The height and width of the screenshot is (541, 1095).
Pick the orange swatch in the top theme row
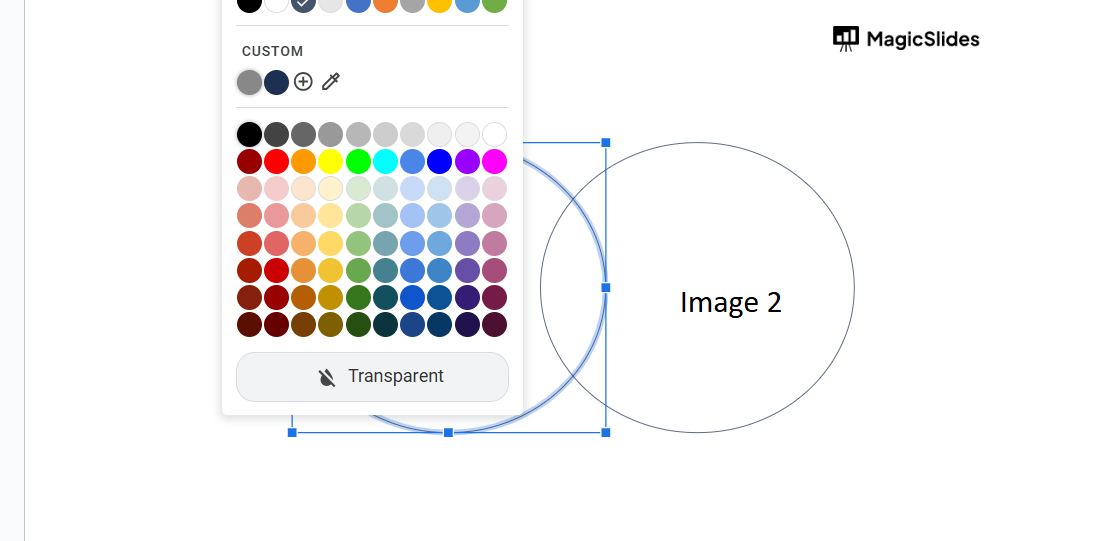pos(385,3)
